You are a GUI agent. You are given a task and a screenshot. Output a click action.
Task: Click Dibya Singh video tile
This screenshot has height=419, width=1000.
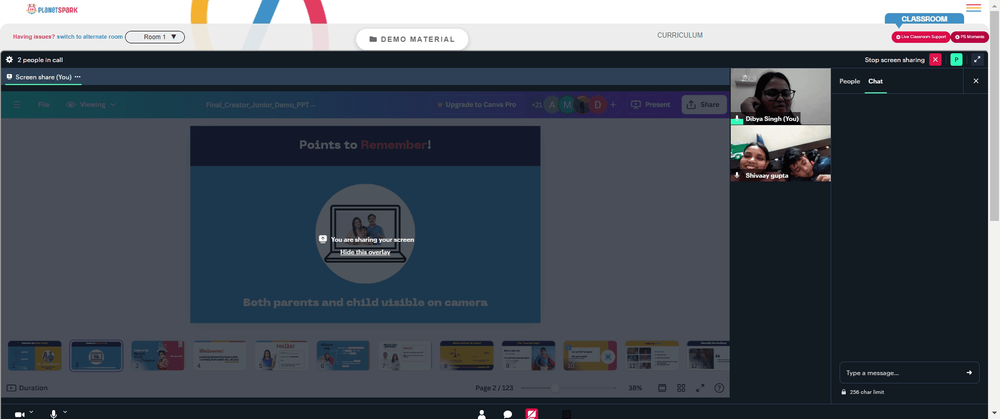coord(781,96)
